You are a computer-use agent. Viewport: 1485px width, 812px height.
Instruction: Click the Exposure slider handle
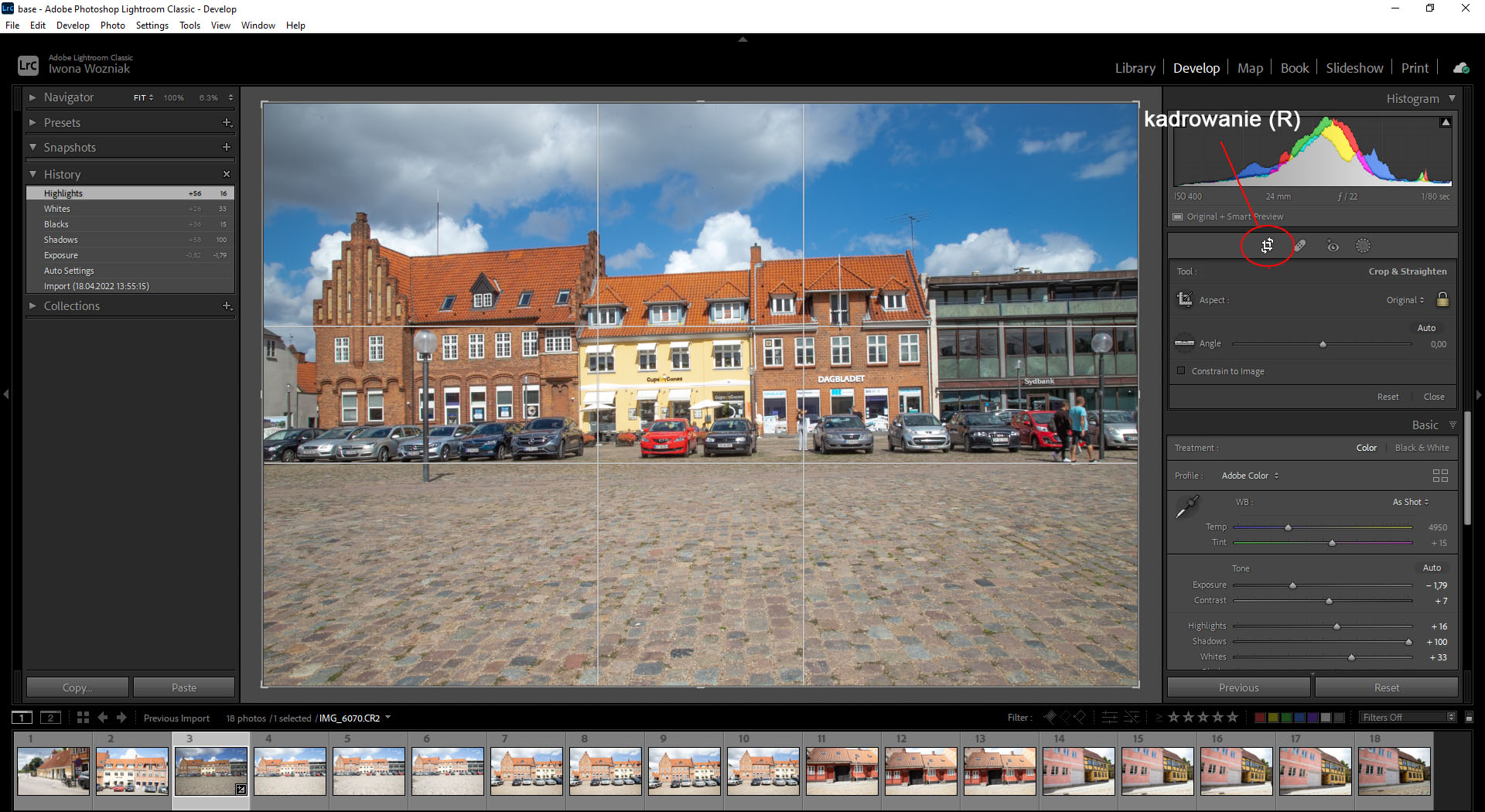1292,585
